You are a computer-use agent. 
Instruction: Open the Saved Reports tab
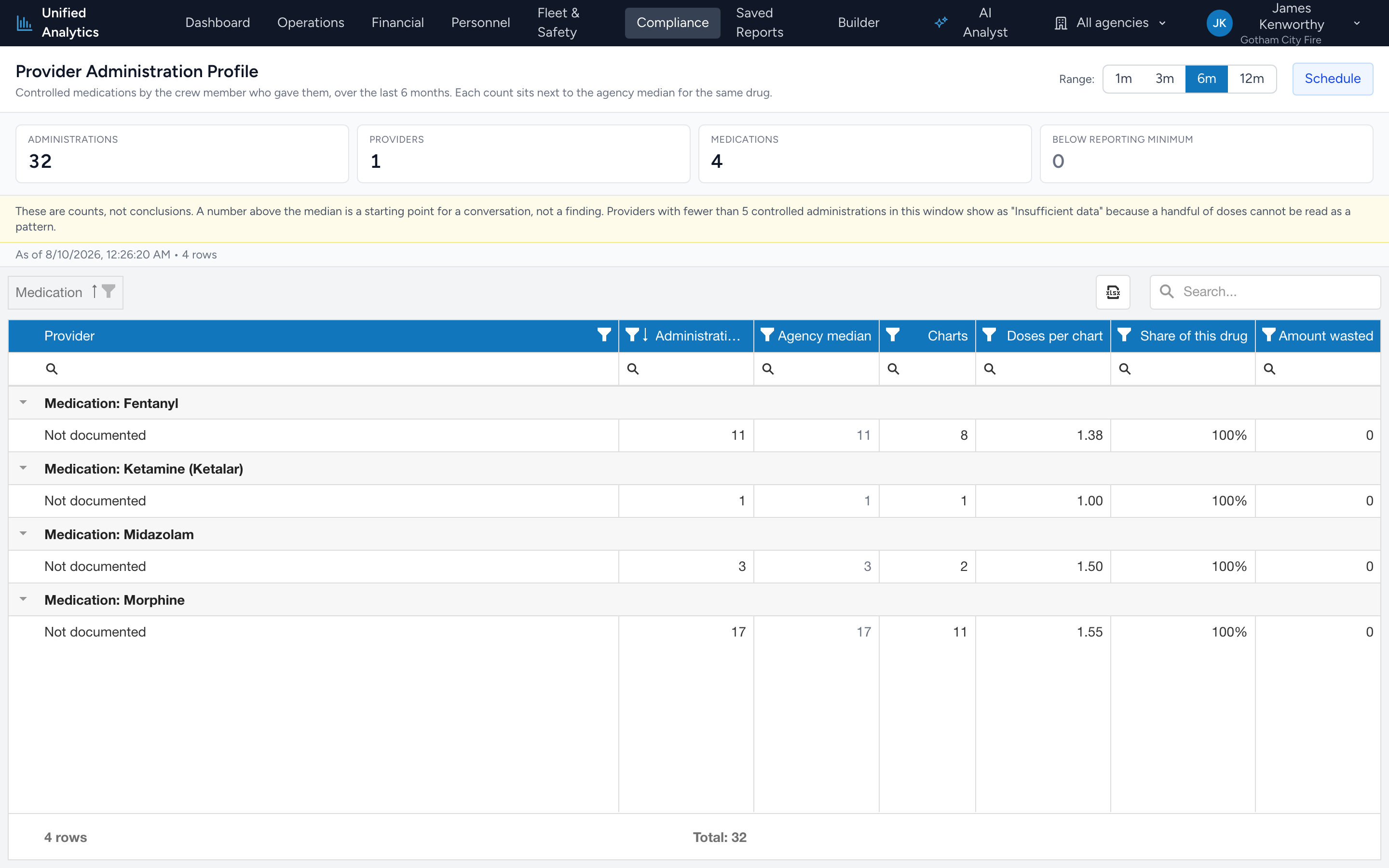click(x=759, y=23)
